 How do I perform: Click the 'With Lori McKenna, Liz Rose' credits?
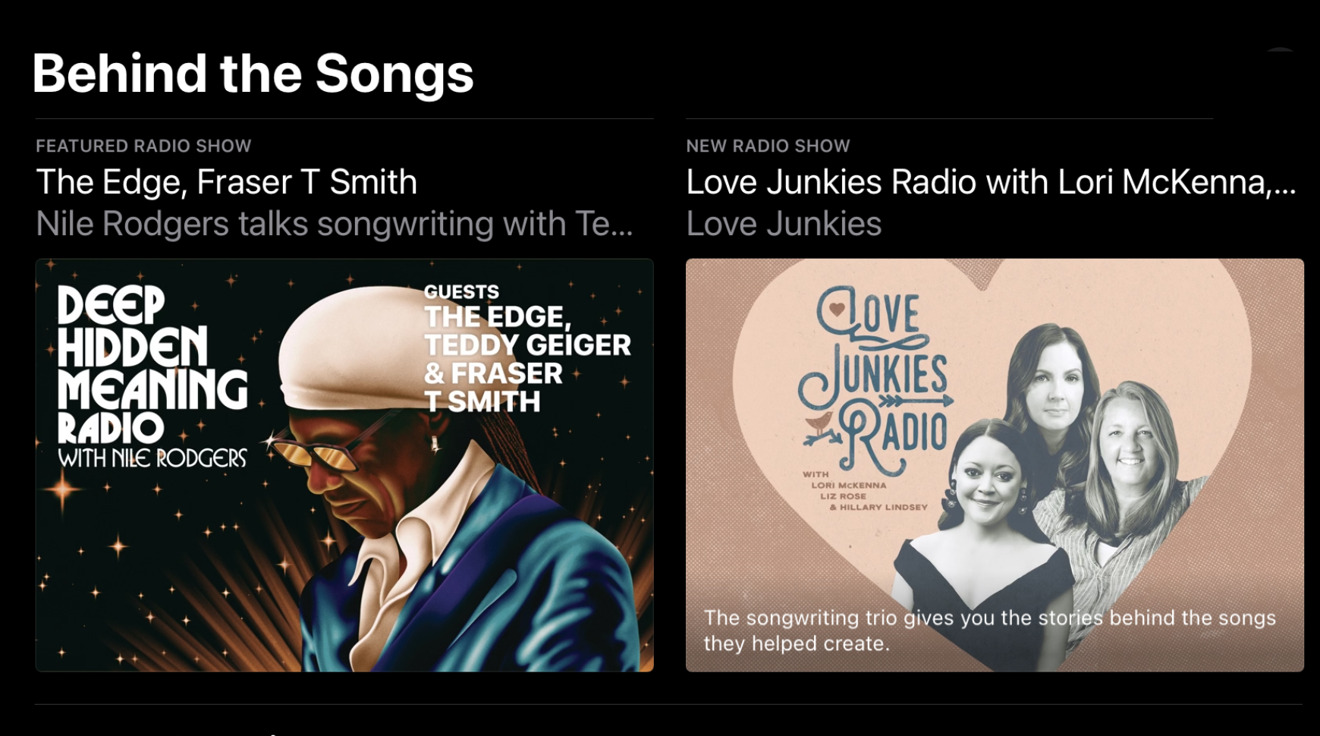tap(865, 491)
